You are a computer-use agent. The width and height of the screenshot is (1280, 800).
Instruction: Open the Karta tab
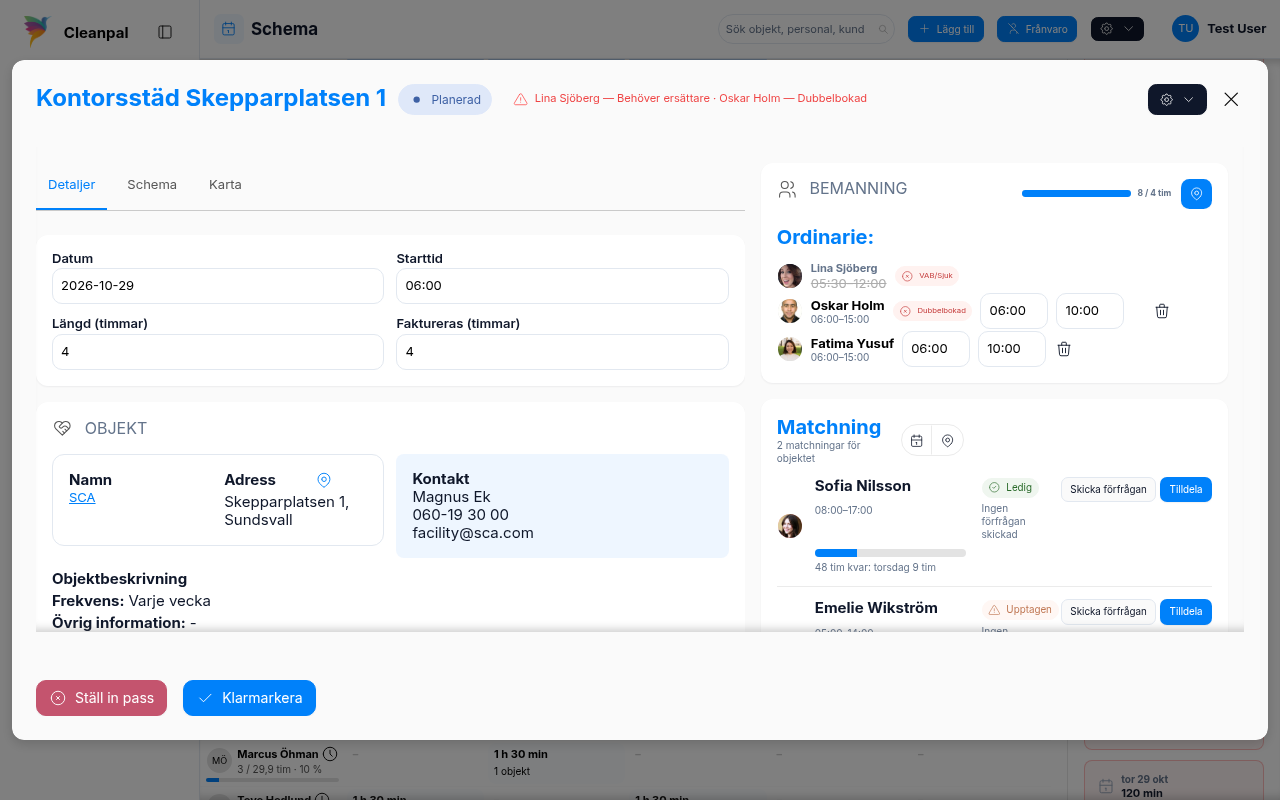click(x=225, y=185)
